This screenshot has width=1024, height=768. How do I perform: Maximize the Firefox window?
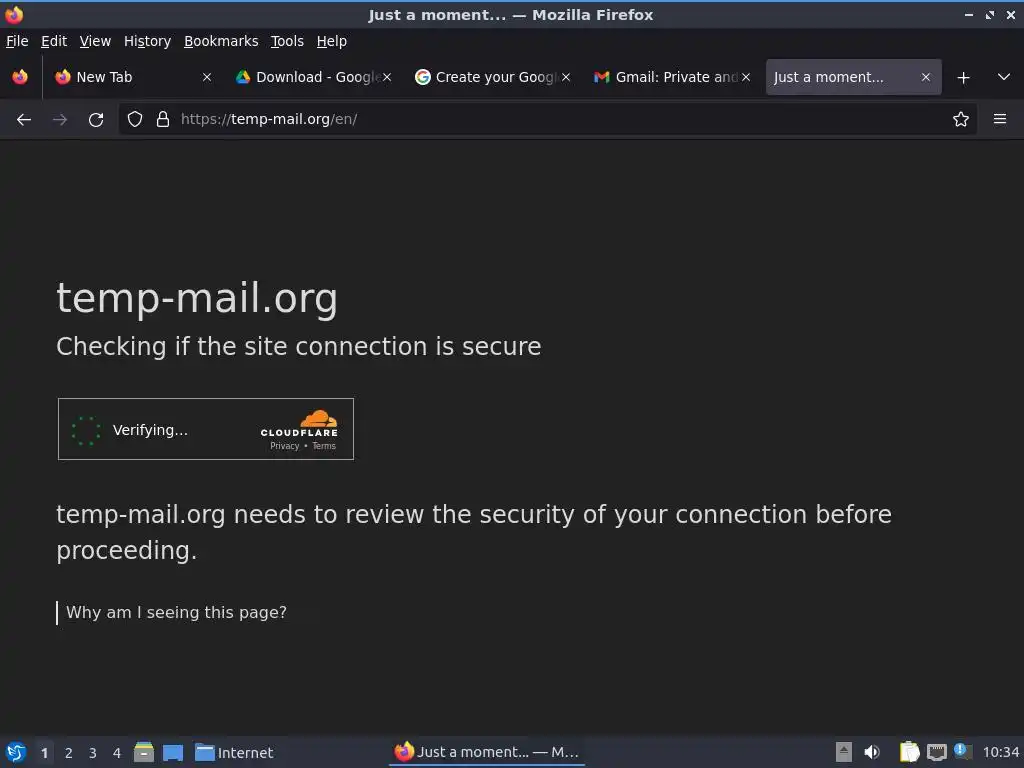tap(990, 14)
